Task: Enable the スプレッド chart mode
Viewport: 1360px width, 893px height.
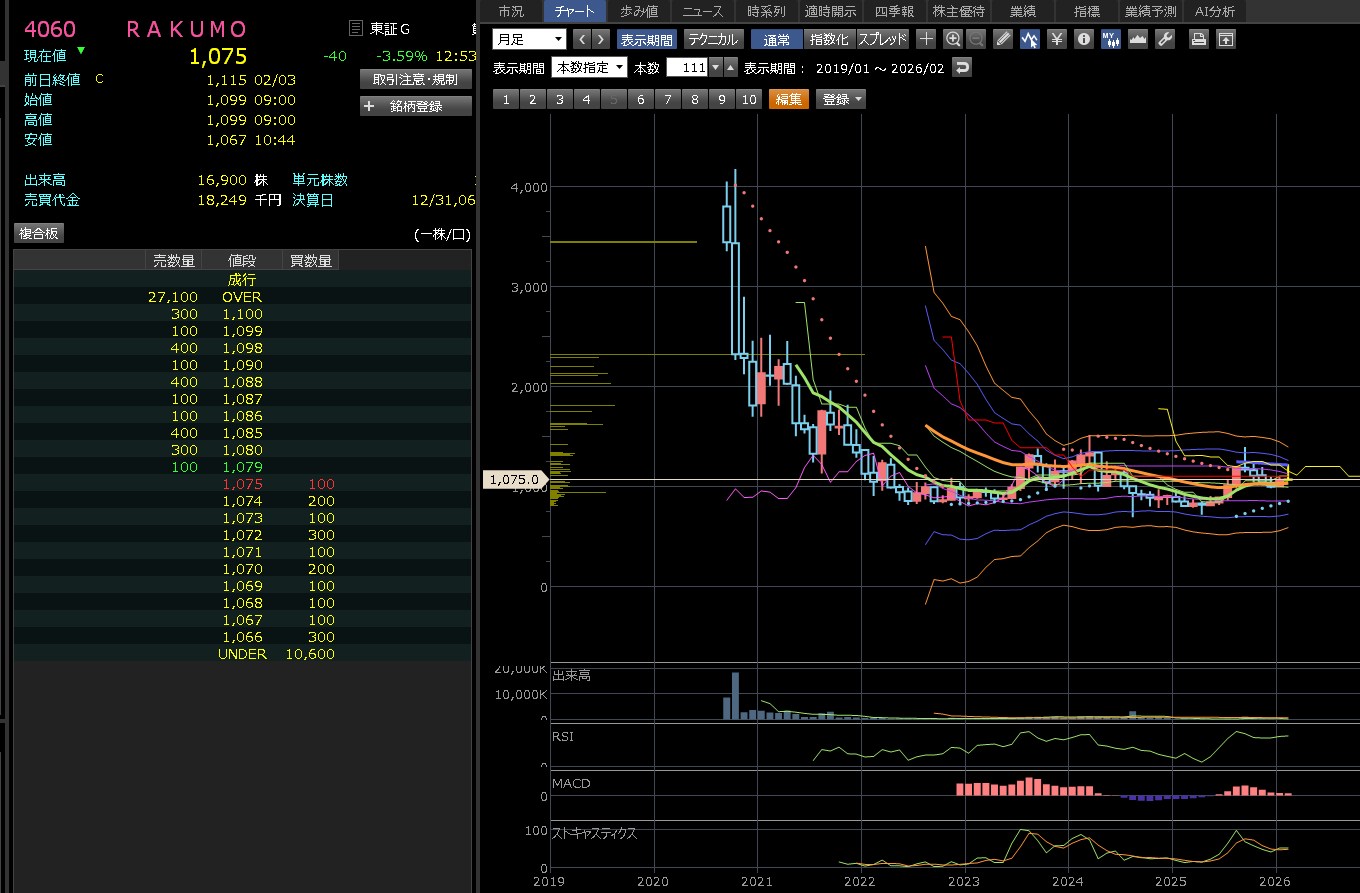Action: (x=882, y=39)
